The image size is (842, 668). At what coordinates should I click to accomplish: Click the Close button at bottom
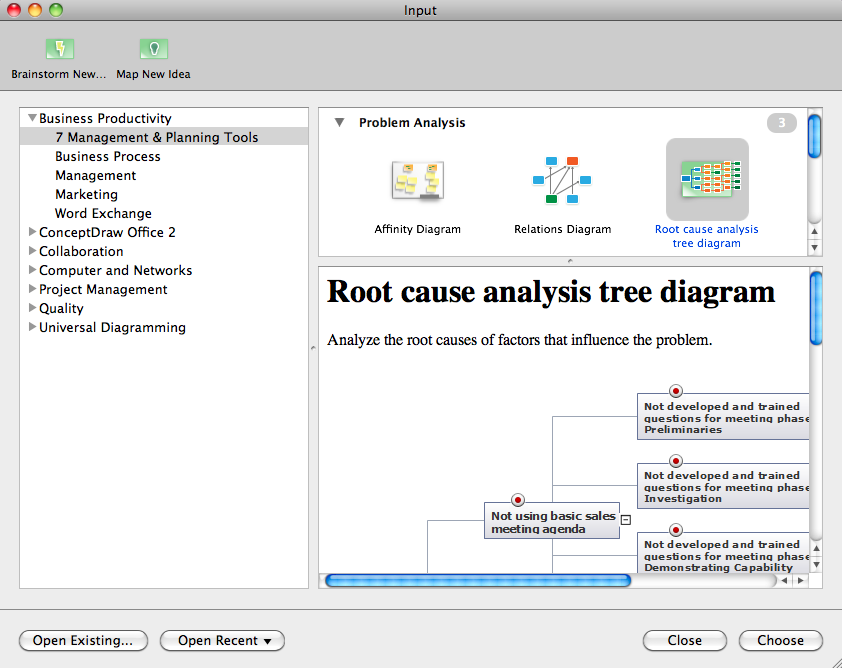(685, 641)
